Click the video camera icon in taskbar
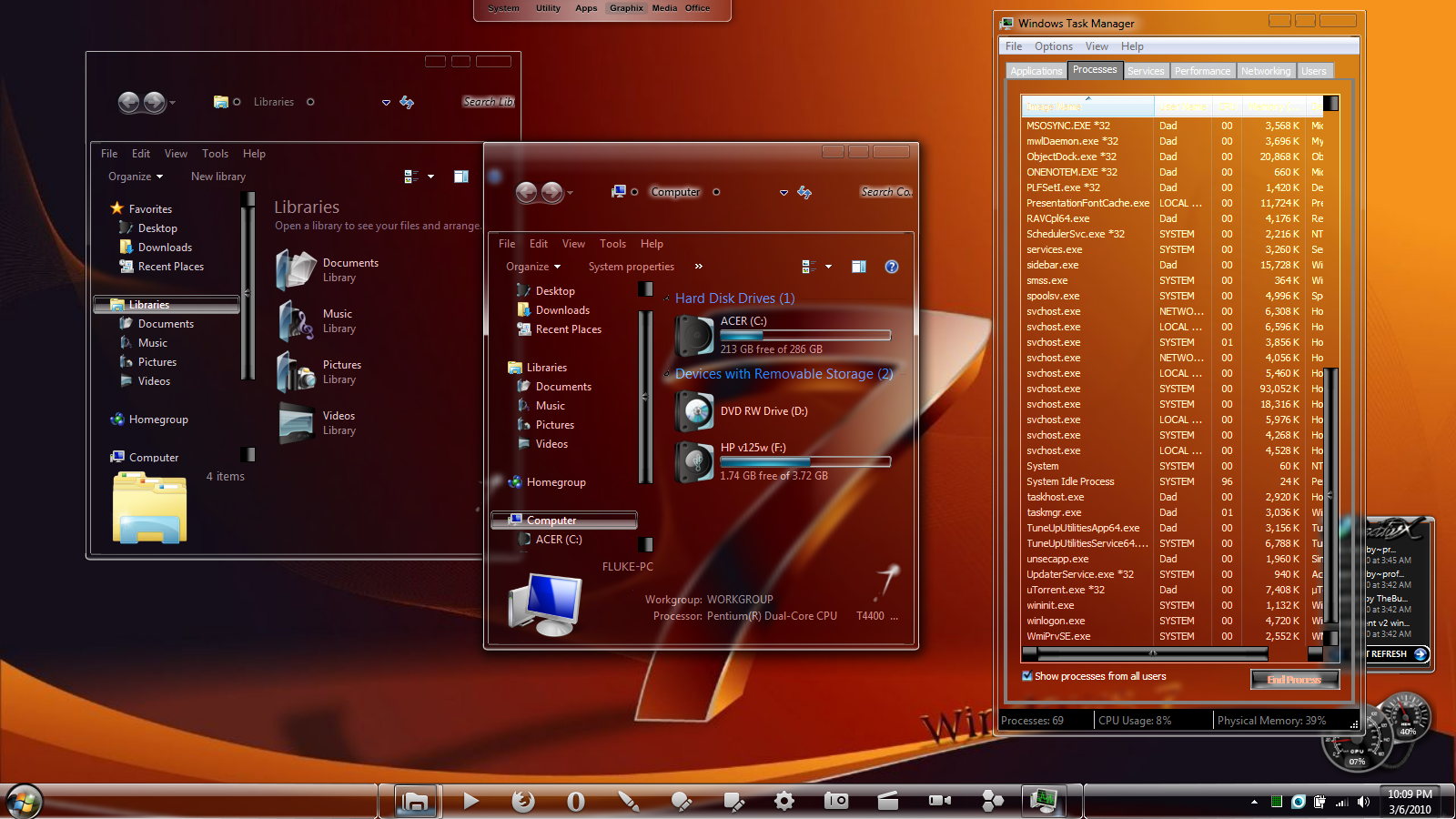Image resolution: width=1456 pixels, height=819 pixels. 940,801
